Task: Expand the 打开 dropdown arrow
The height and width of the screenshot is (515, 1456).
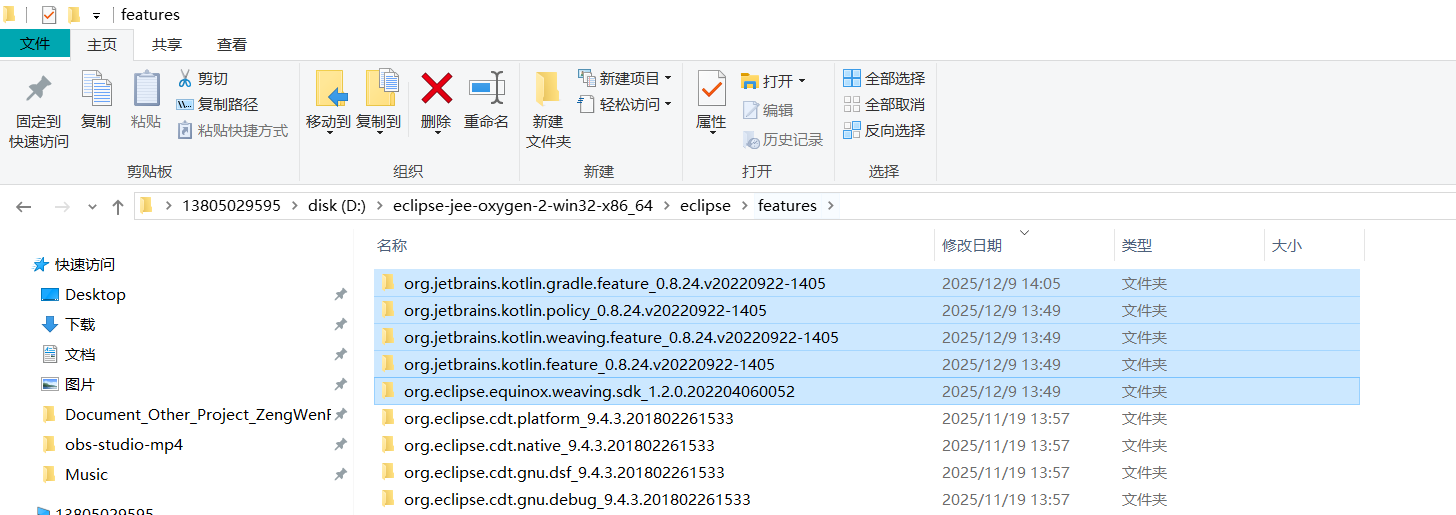Action: pyautogui.click(x=801, y=81)
